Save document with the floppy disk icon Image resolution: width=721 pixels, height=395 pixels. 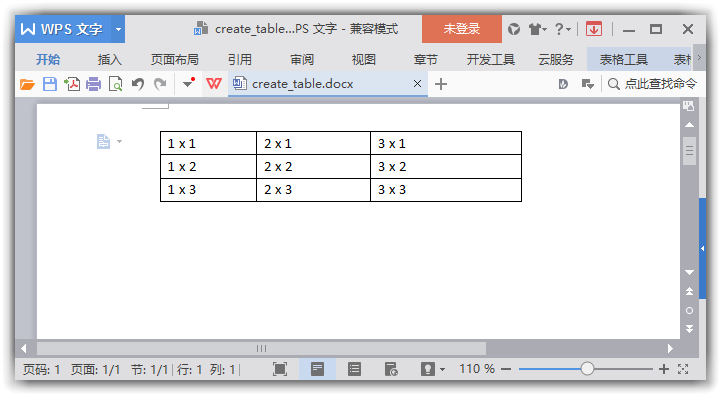[50, 84]
